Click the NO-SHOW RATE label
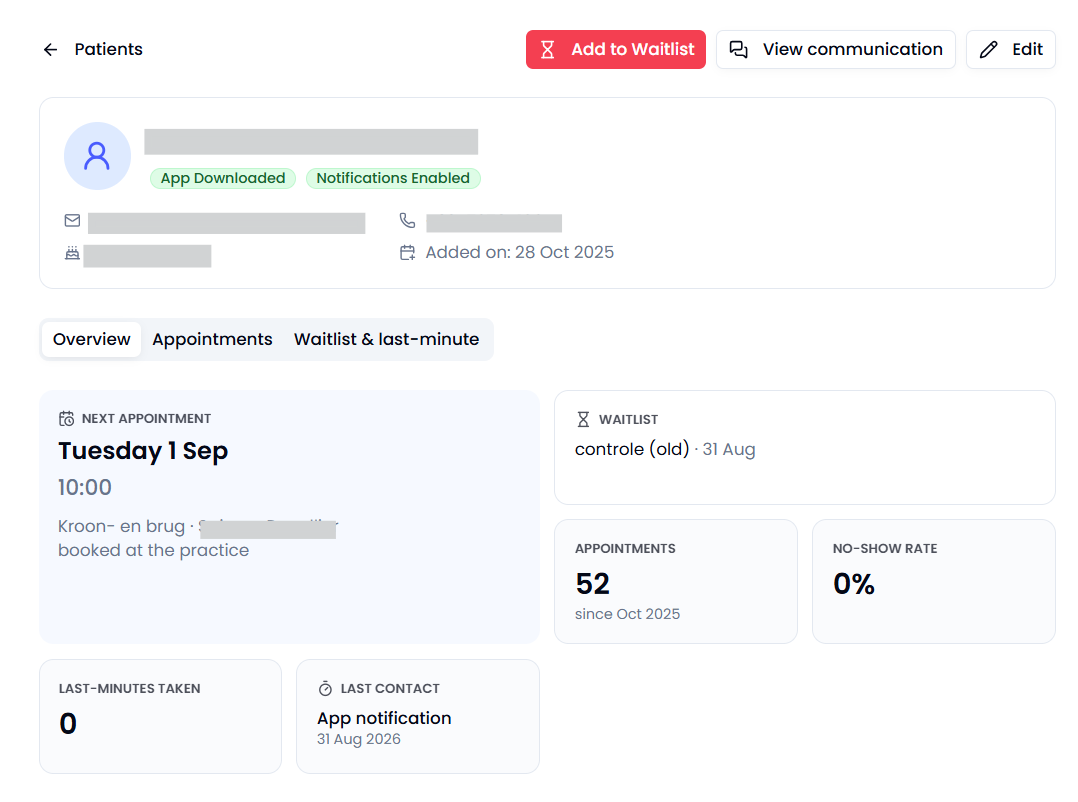 pyautogui.click(x=885, y=549)
